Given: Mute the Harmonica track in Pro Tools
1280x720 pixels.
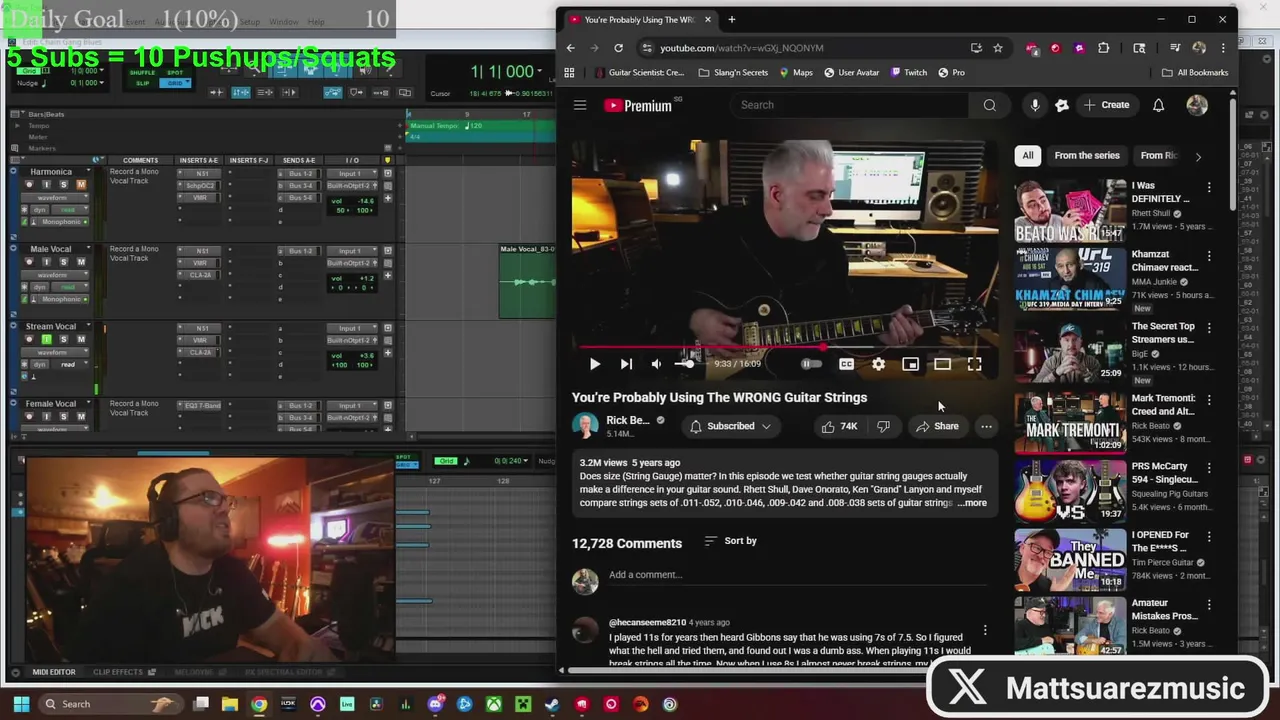Looking at the screenshot, I should 81,184.
